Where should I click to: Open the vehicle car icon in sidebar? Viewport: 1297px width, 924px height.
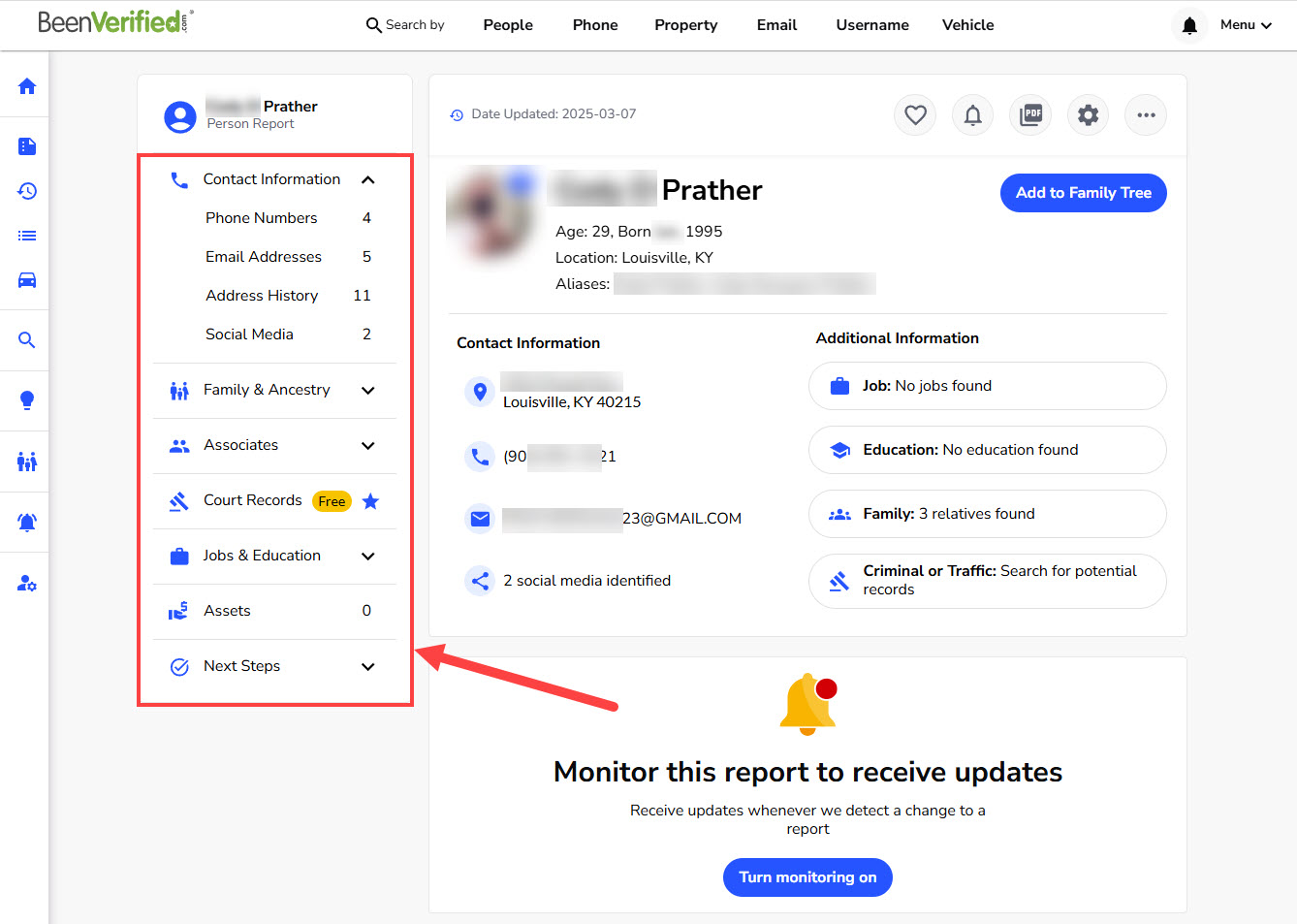[x=27, y=280]
